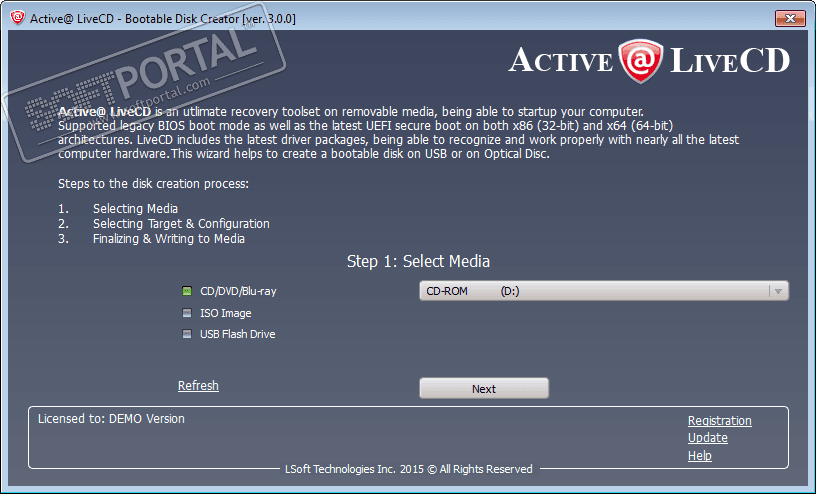The width and height of the screenshot is (816, 494).
Task: Click the Next button
Action: pyautogui.click(x=484, y=388)
